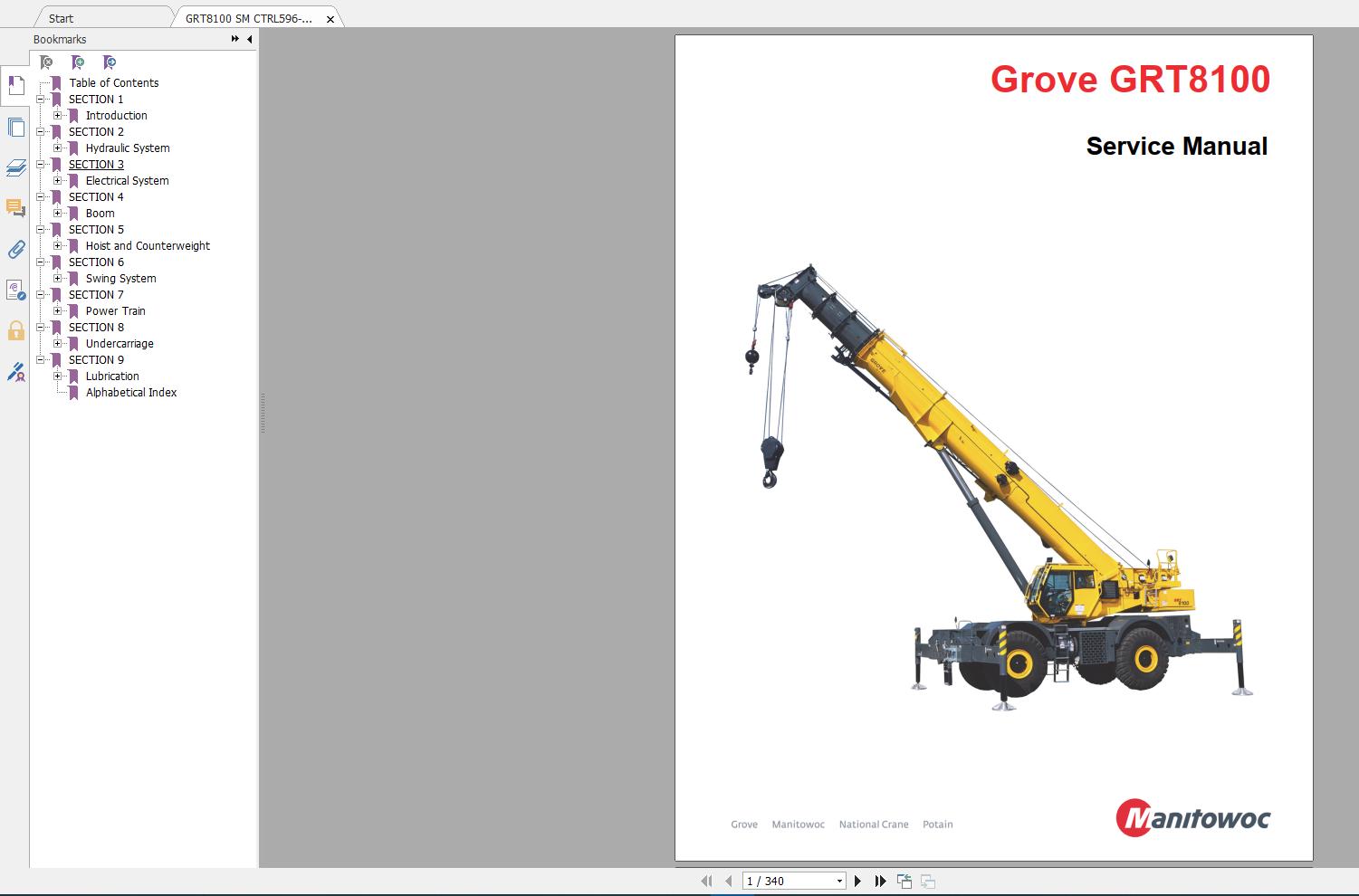
Task: Go to the next page with the arrow
Action: 857,880
